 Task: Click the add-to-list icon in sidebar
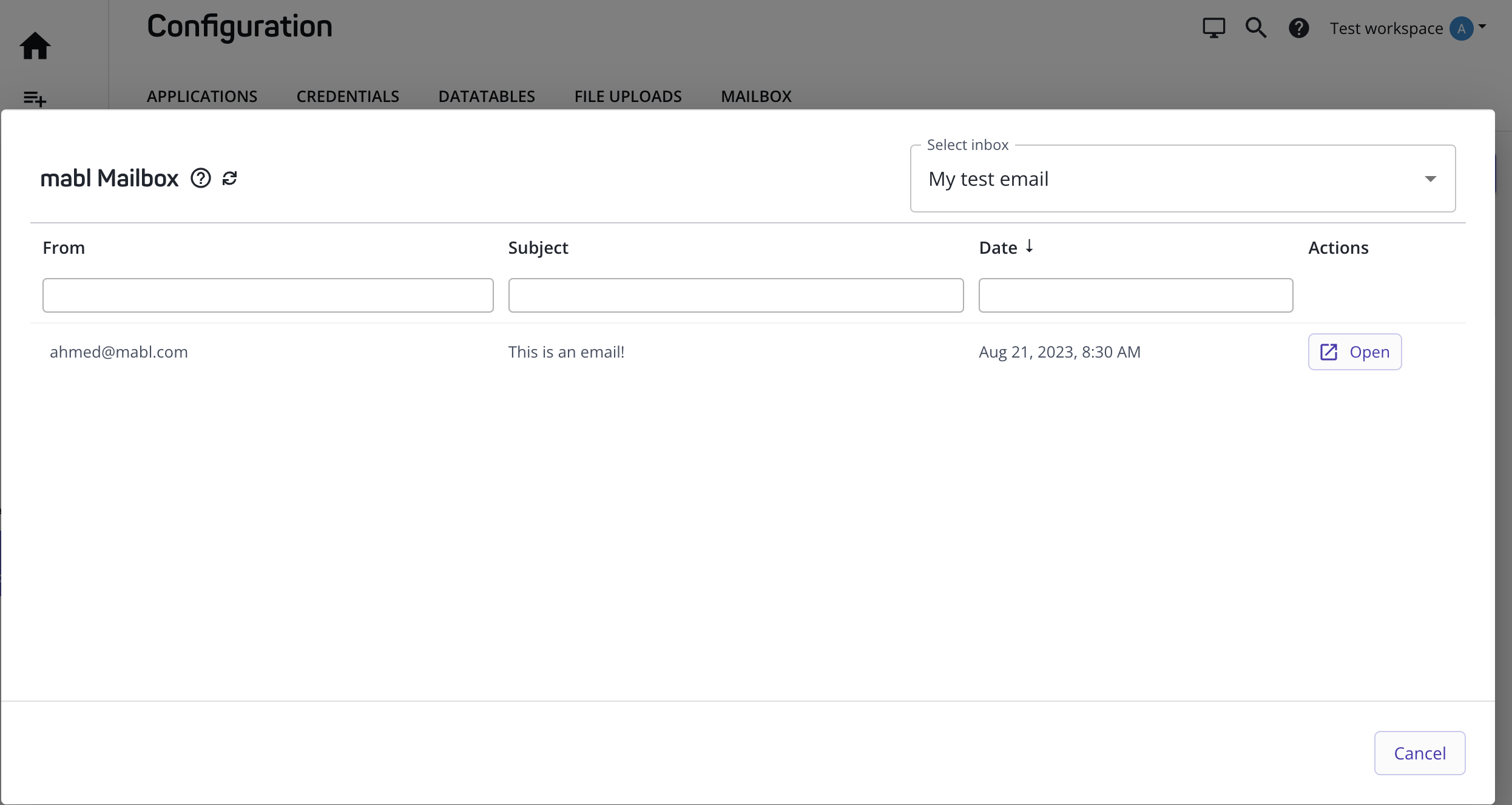click(x=35, y=98)
